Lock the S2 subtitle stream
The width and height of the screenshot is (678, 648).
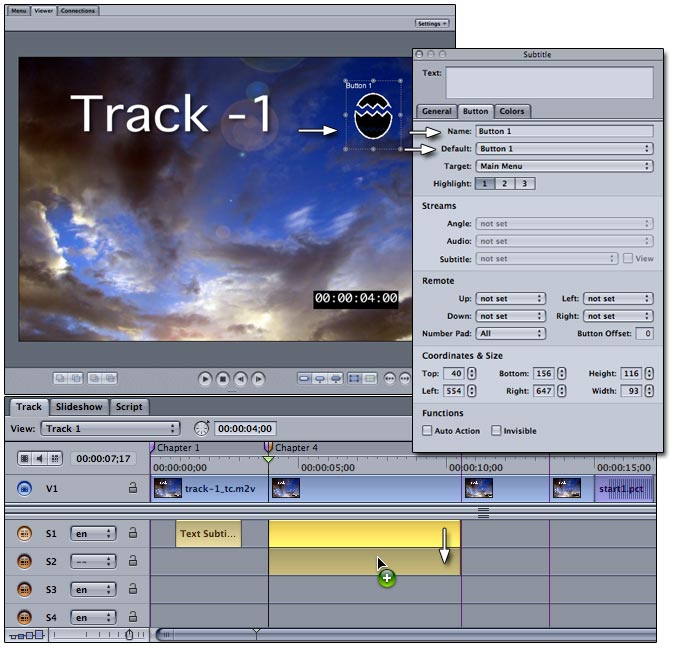133,561
